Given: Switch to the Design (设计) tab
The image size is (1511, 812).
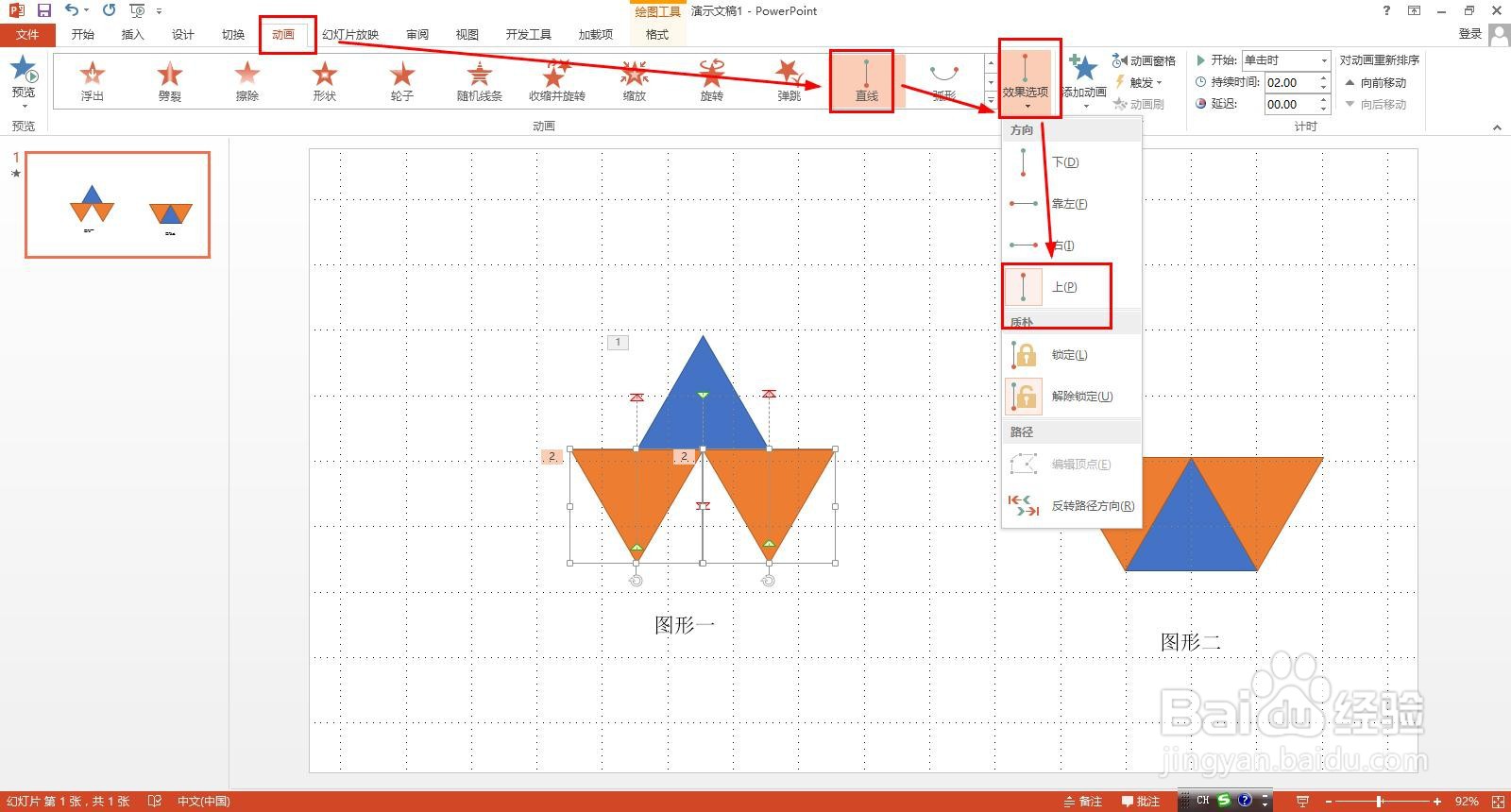Looking at the screenshot, I should click(x=183, y=34).
